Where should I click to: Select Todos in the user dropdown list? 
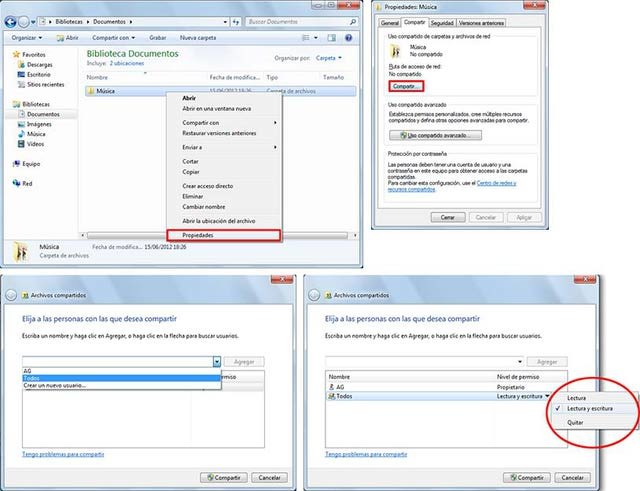tap(122, 378)
